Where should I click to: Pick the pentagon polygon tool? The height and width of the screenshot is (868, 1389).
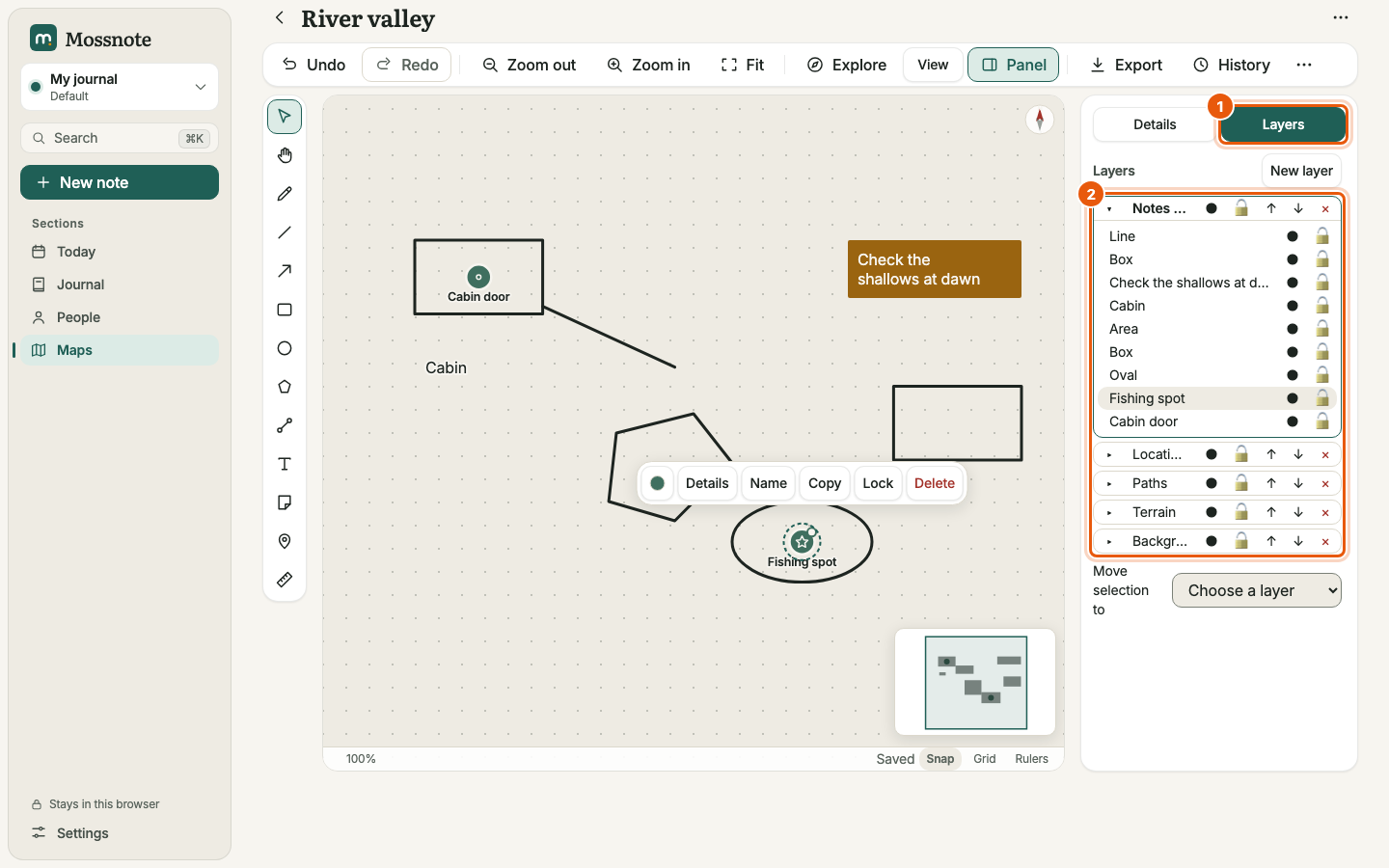(285, 387)
